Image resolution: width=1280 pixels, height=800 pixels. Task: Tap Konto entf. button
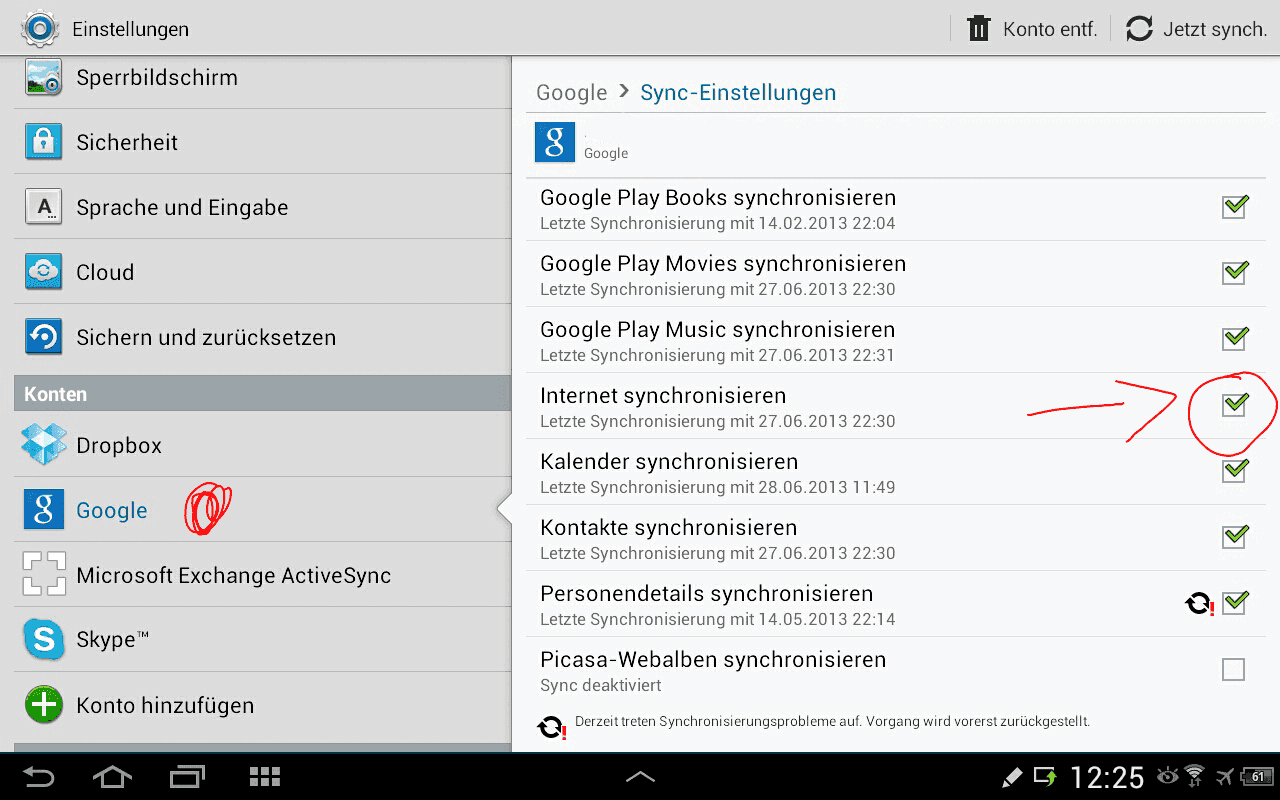(1032, 29)
